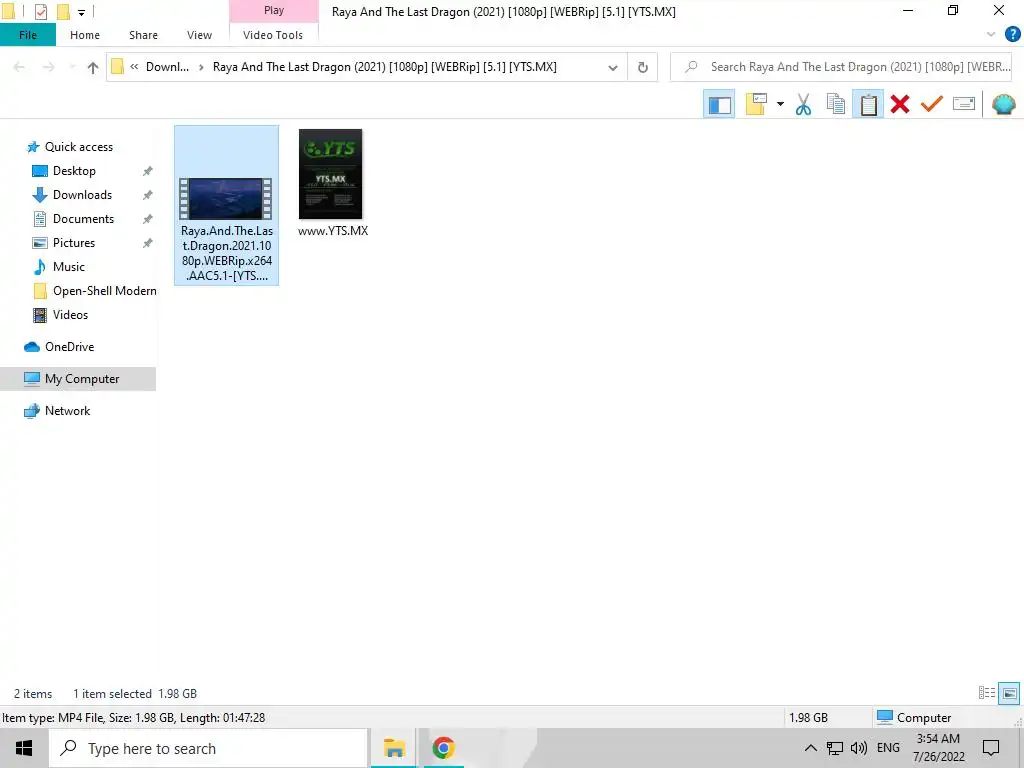Click the orange checkmark Properties icon

click(x=931, y=104)
